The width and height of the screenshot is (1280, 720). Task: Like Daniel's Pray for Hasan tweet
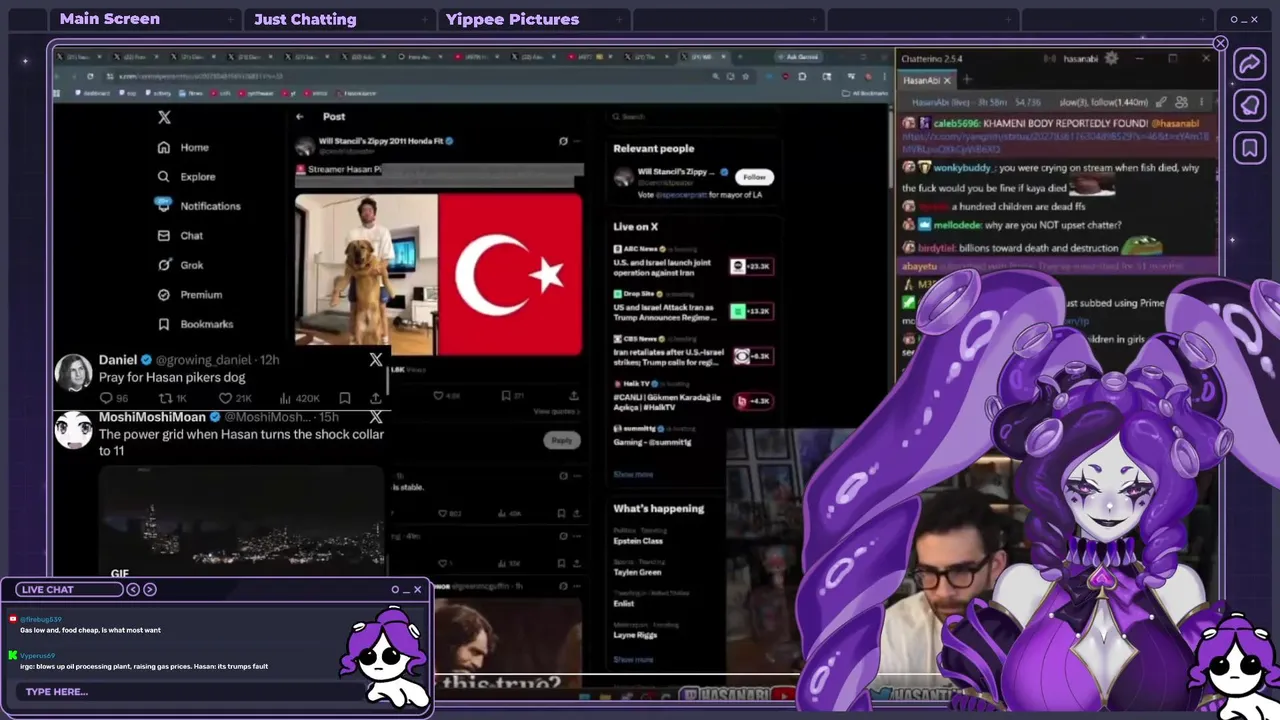[x=234, y=398]
